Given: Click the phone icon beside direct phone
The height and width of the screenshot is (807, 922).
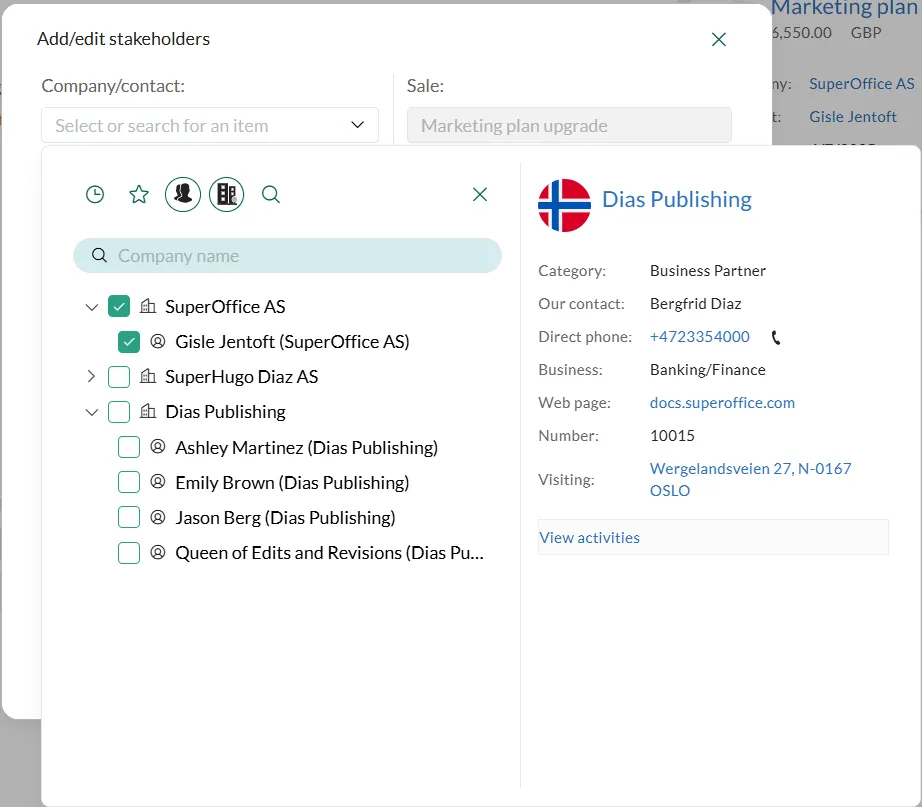Looking at the screenshot, I should pos(776,338).
